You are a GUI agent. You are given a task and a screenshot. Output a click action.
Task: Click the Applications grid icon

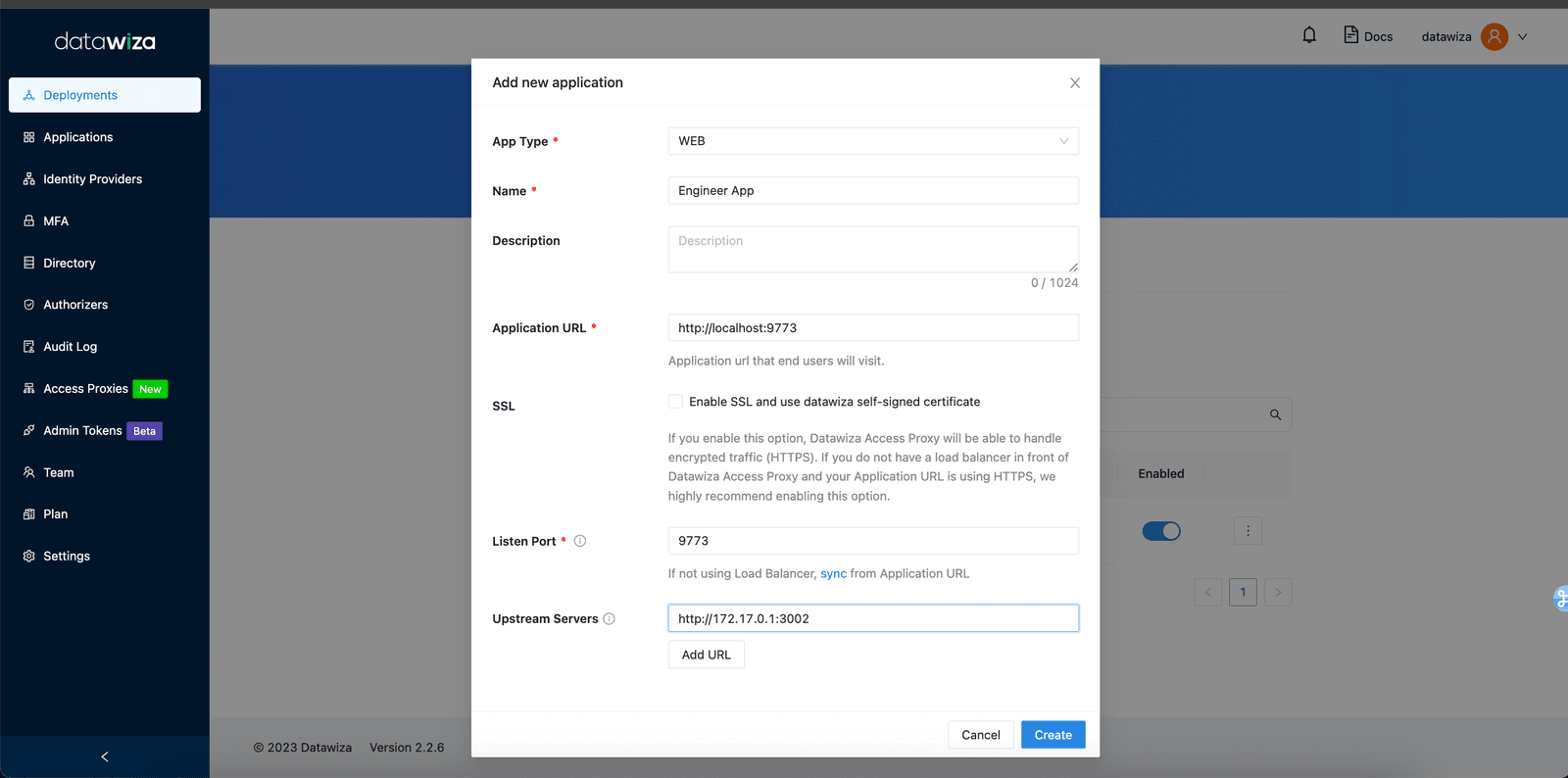pos(29,137)
